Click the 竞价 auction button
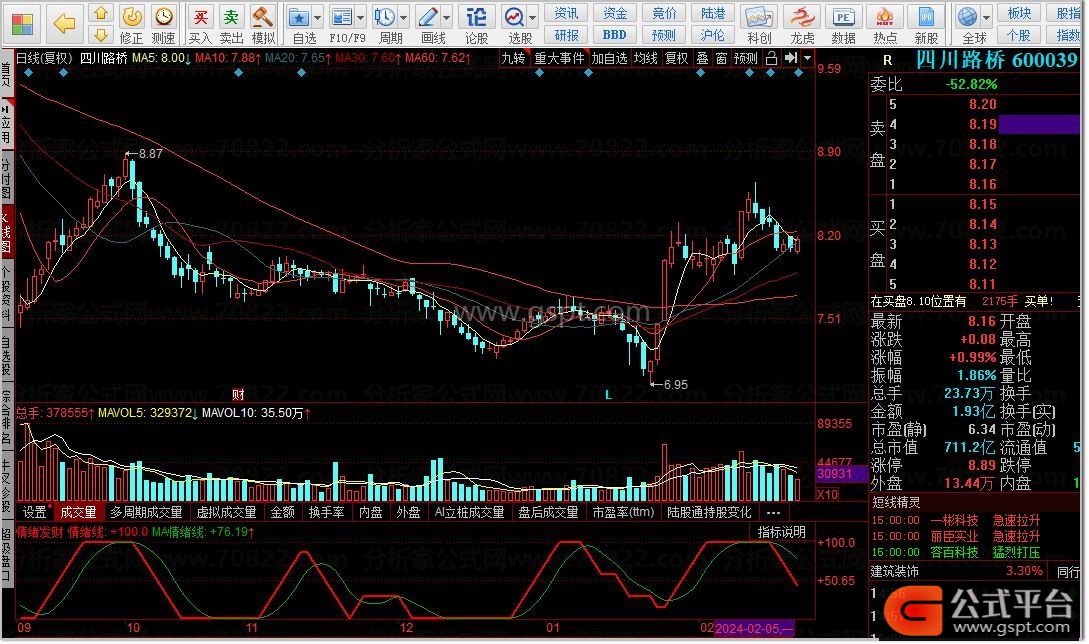Image resolution: width=1089 pixels, height=644 pixels. 664,13
